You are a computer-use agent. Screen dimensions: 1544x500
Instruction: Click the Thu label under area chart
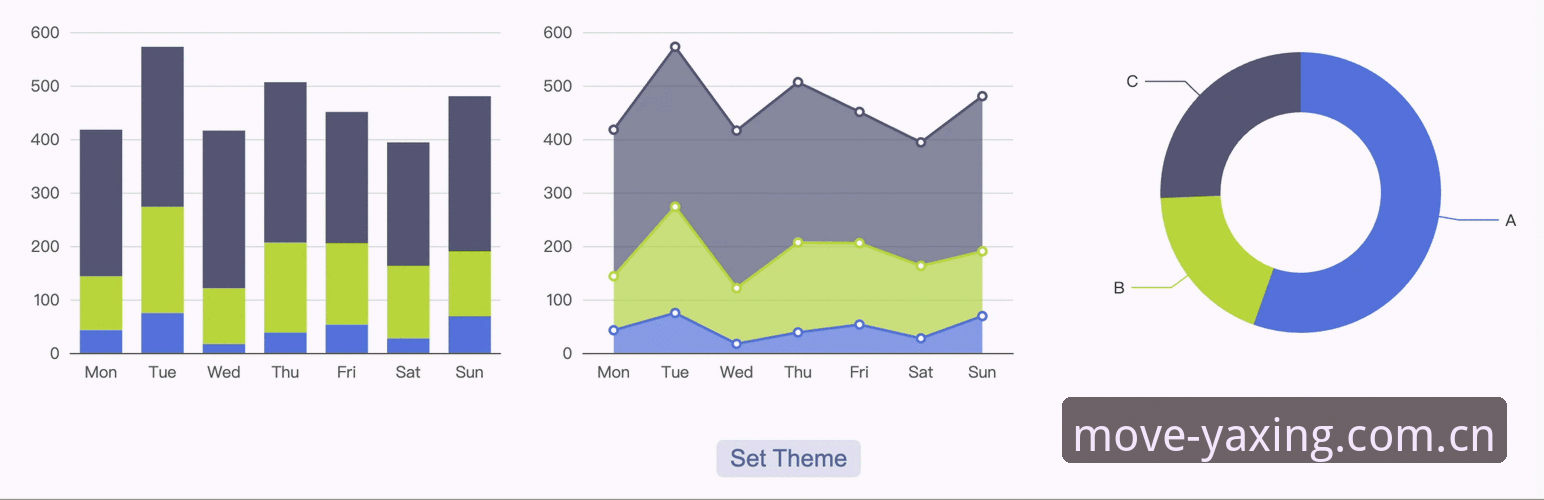[798, 372]
